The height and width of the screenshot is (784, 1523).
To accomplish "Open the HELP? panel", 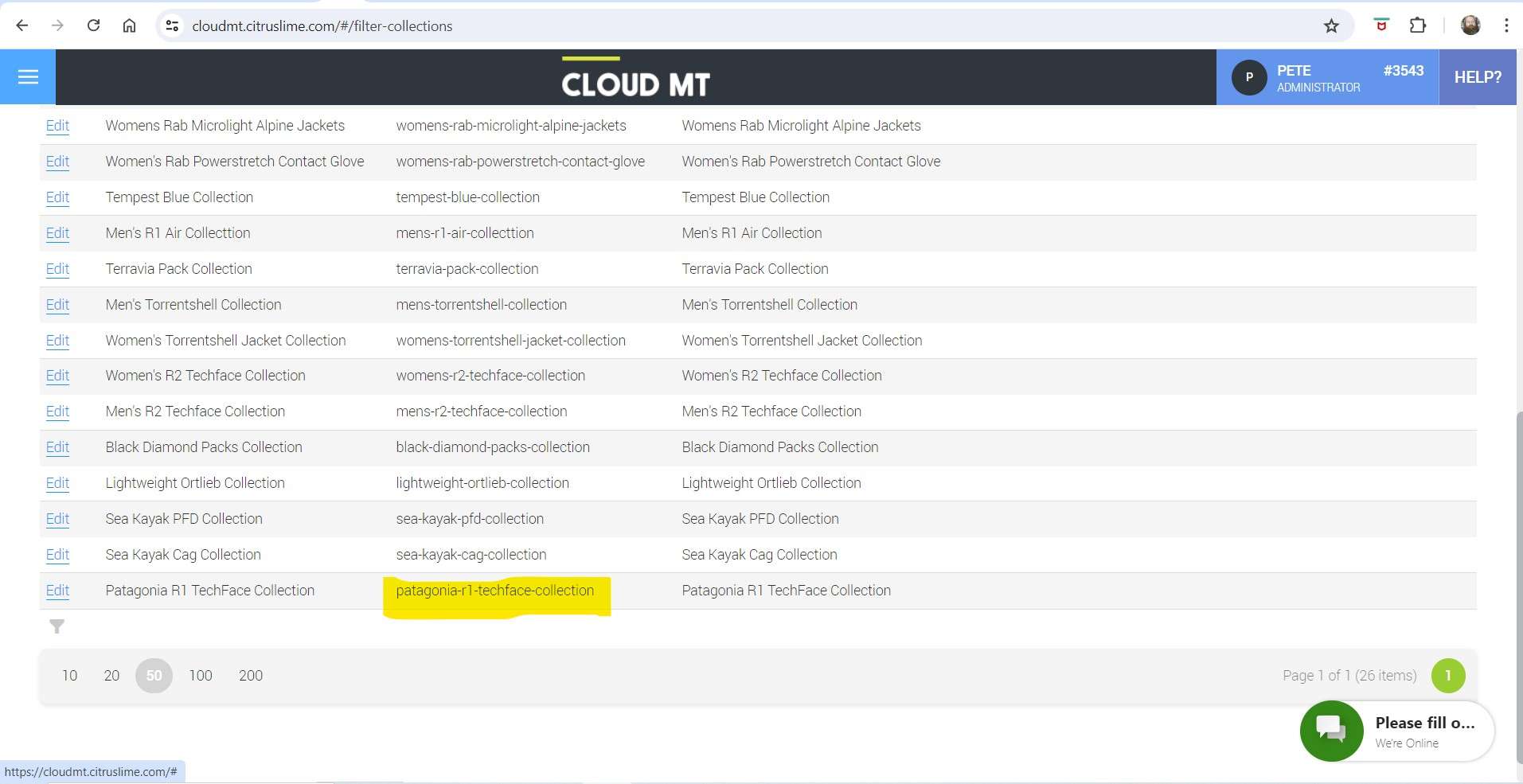I will click(x=1478, y=77).
